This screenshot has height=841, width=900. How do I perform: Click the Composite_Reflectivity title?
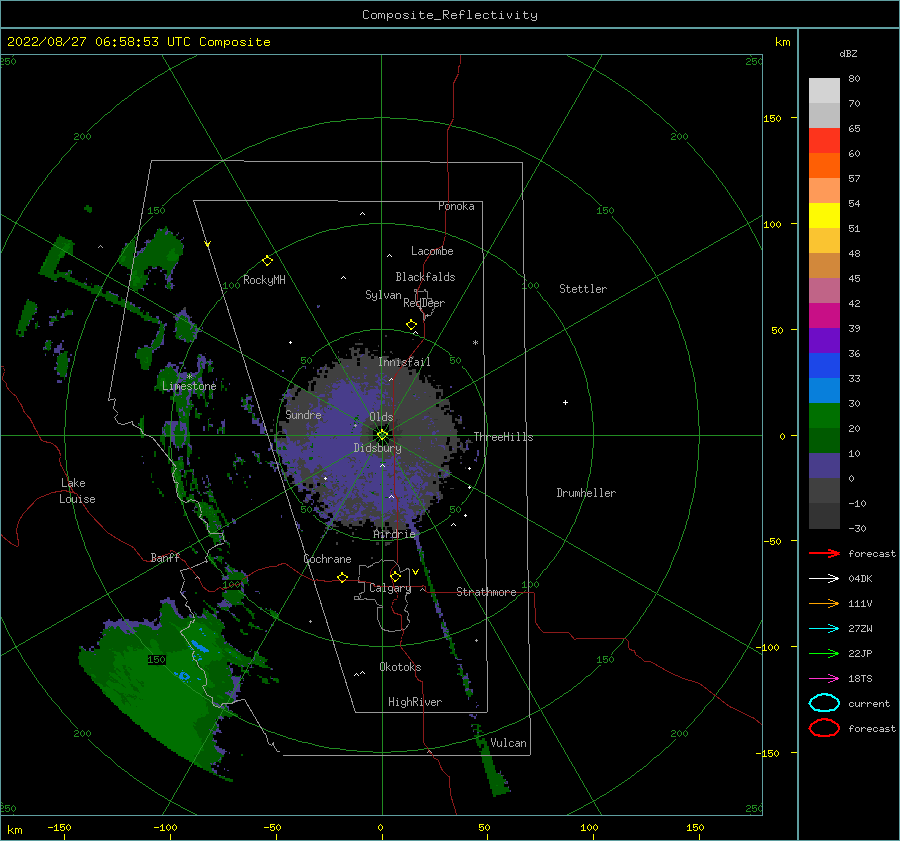click(x=450, y=15)
